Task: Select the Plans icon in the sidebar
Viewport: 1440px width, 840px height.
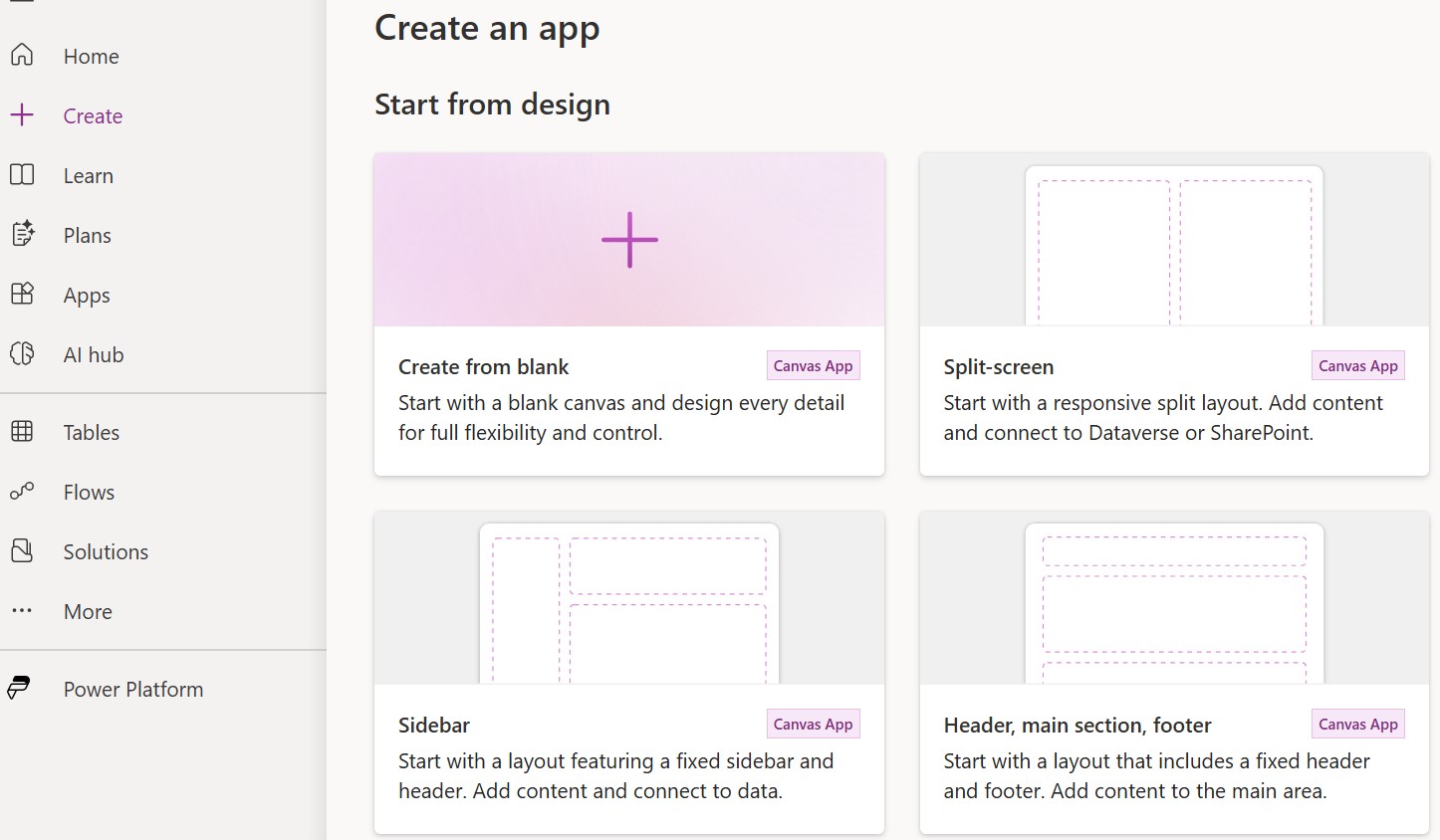Action: tap(22, 235)
